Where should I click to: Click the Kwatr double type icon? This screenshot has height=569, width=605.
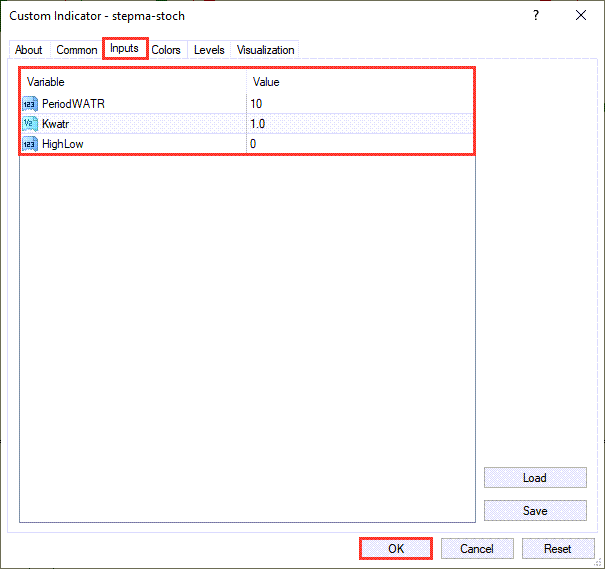(29, 123)
